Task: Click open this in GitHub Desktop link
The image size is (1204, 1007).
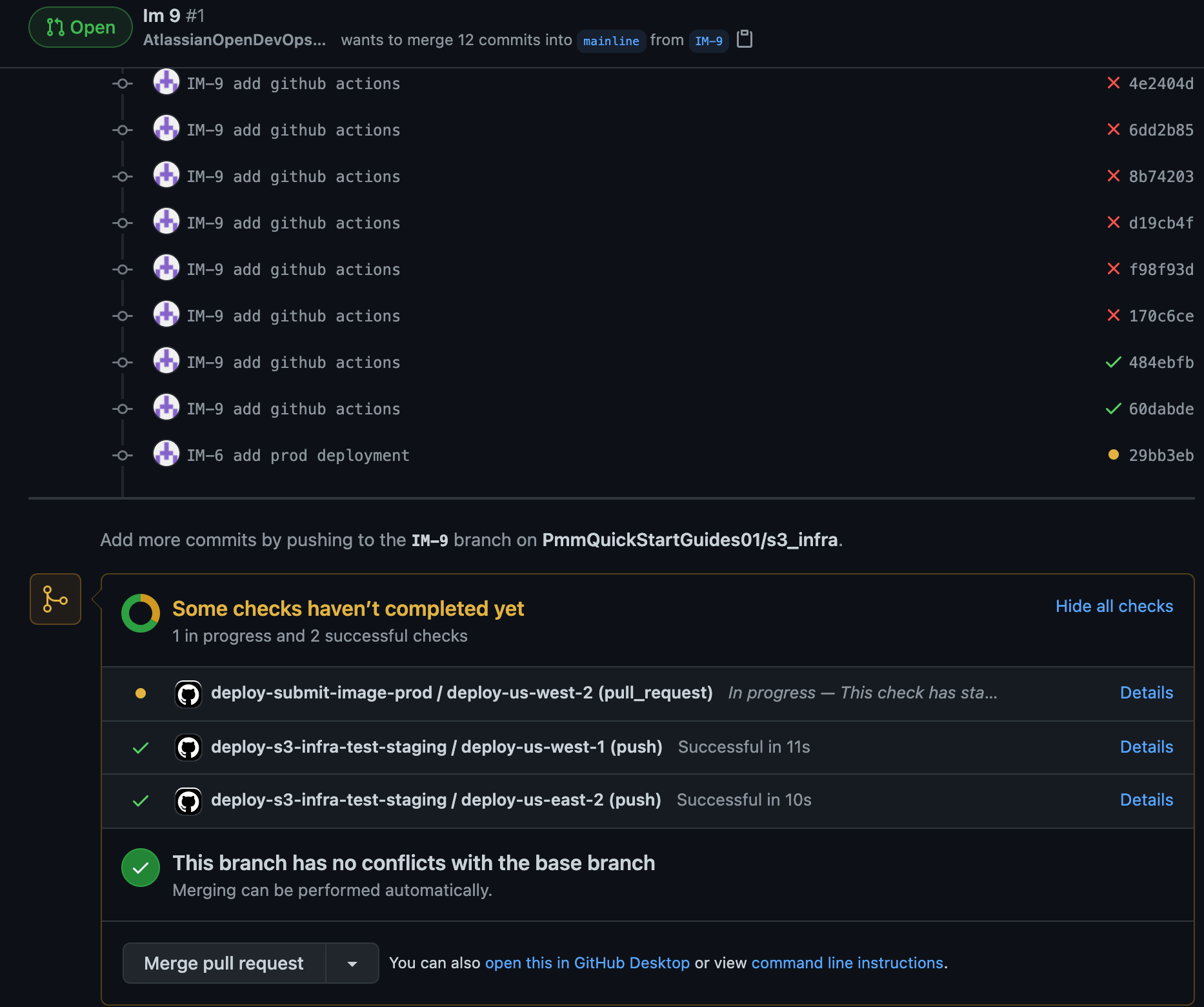Action: click(x=587, y=963)
